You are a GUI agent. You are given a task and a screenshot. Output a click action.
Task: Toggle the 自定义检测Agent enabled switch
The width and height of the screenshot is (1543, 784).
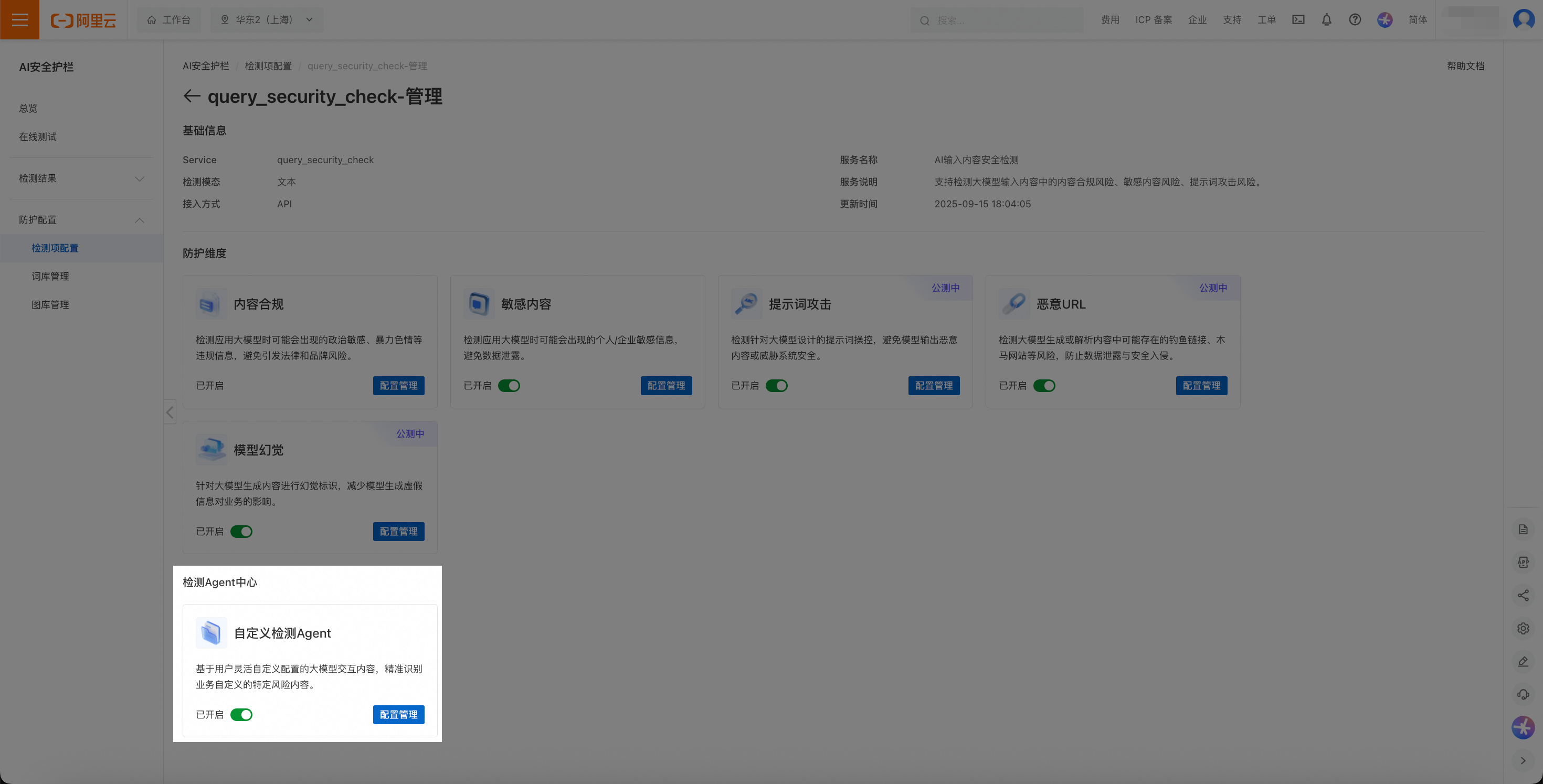pos(241,715)
